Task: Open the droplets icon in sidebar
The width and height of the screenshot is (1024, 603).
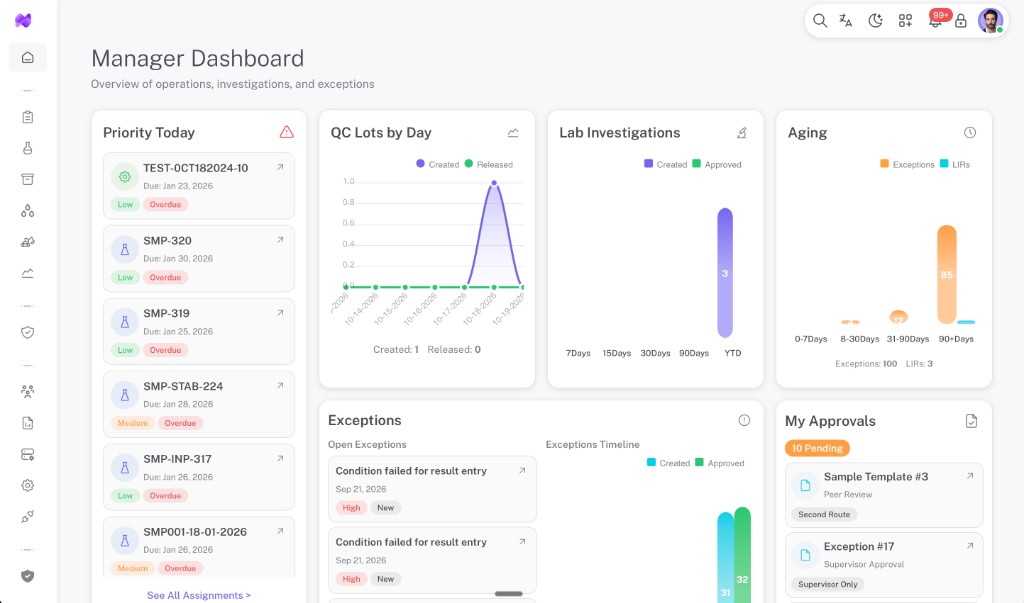Action: [x=27, y=210]
